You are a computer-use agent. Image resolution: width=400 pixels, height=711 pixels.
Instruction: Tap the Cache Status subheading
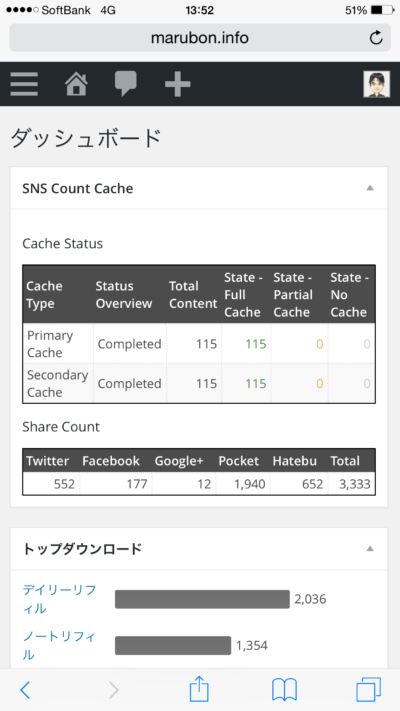coord(63,243)
